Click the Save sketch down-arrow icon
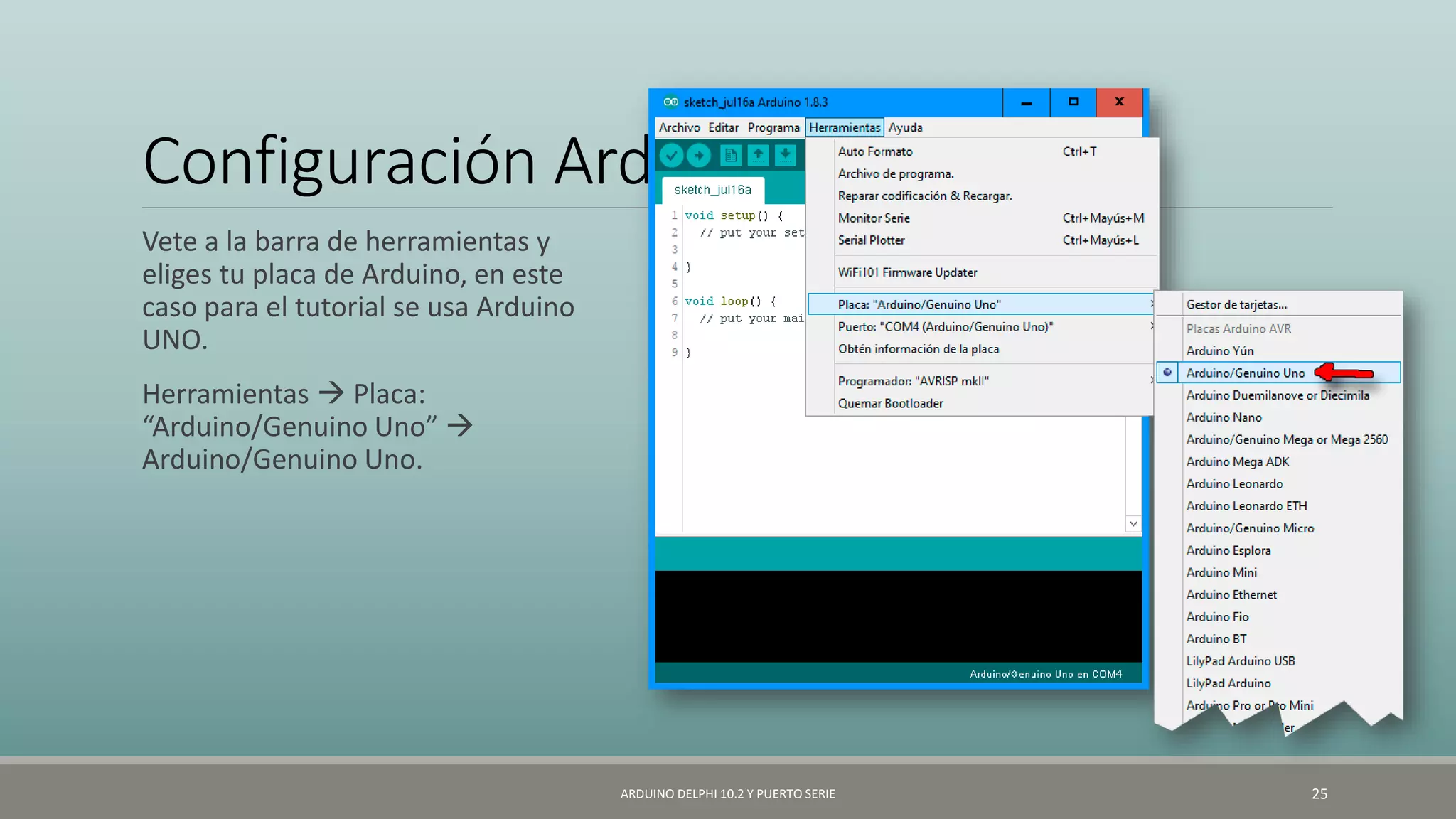This screenshot has width=1456, height=819. [785, 155]
